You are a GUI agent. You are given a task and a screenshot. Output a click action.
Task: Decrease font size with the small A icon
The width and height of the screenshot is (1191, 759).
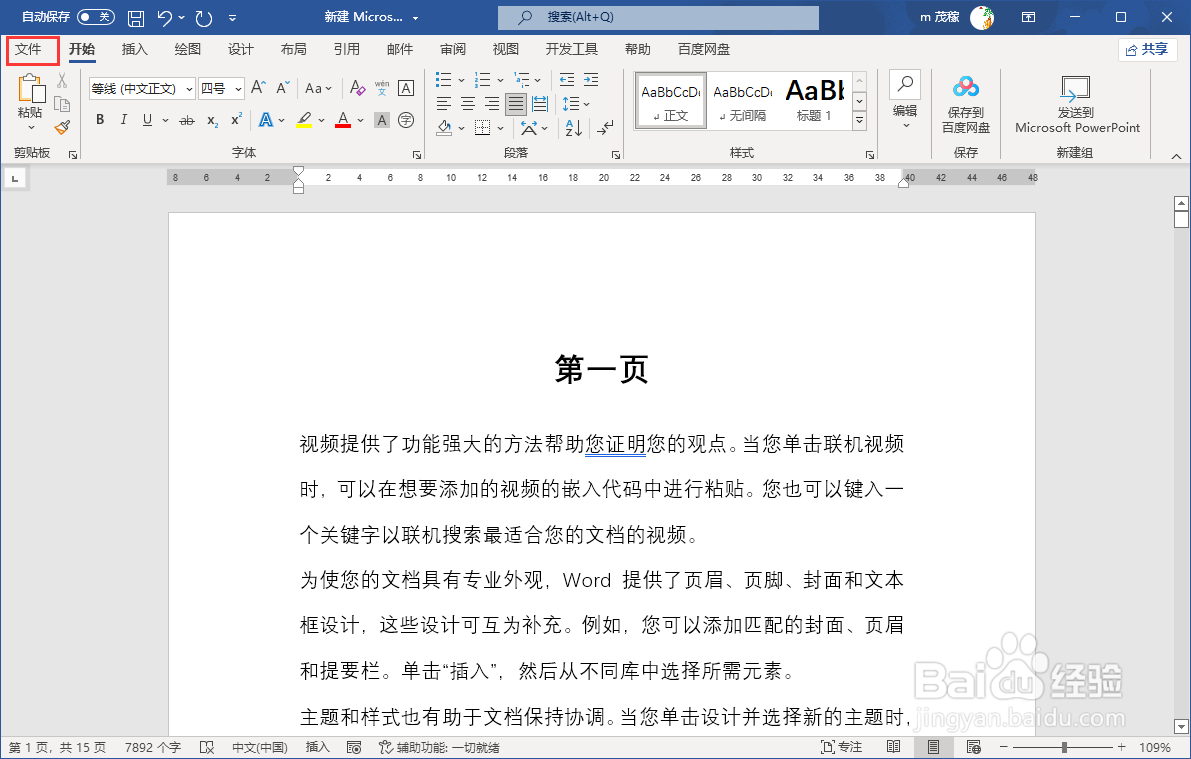tap(283, 88)
